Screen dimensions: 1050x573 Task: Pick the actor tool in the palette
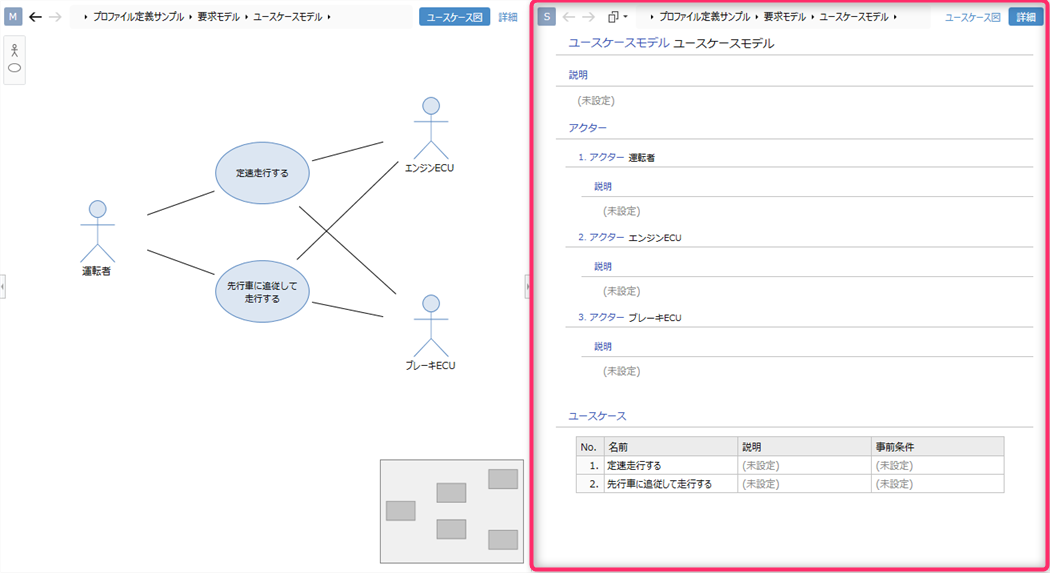pos(14,50)
